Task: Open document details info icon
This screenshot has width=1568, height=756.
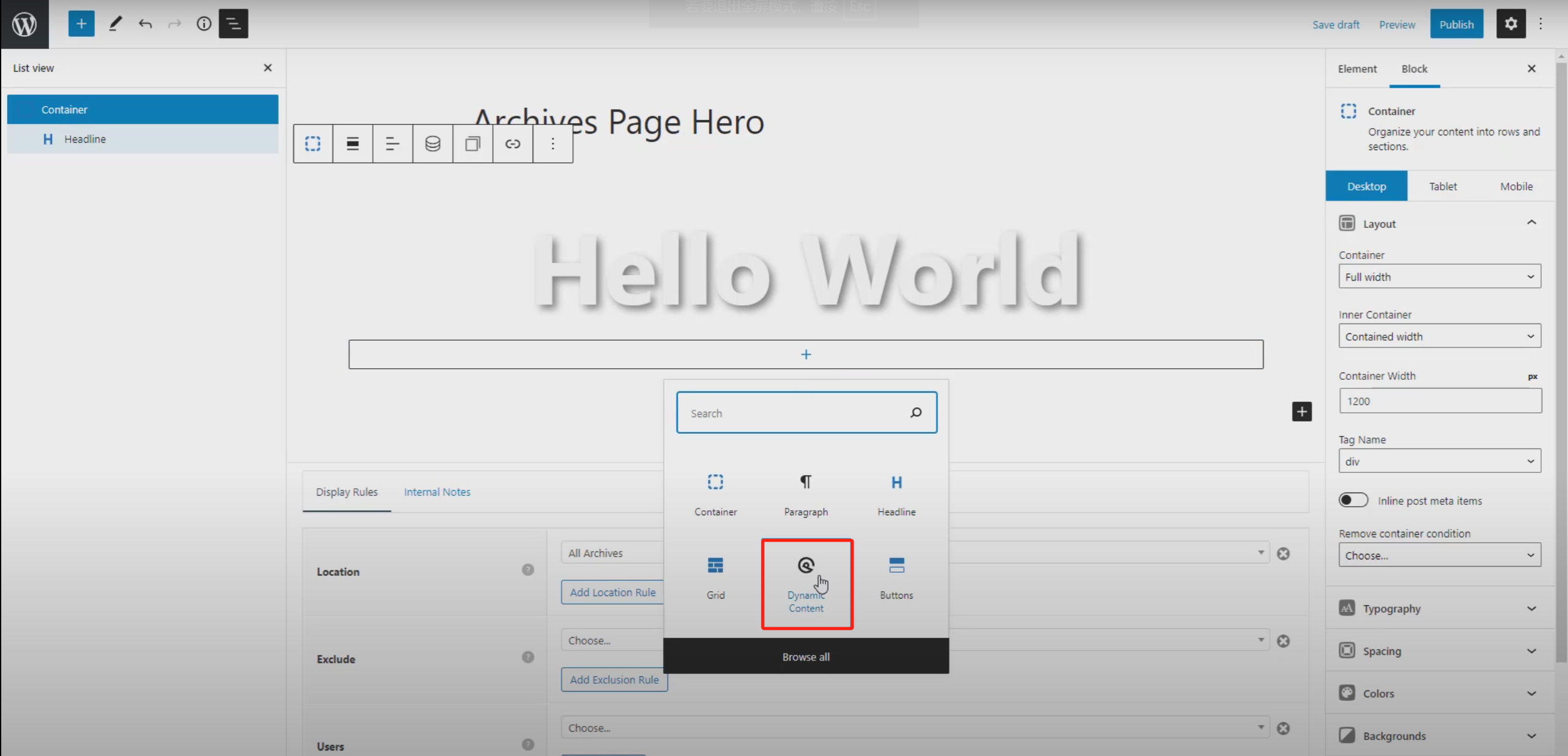Action: [x=203, y=24]
